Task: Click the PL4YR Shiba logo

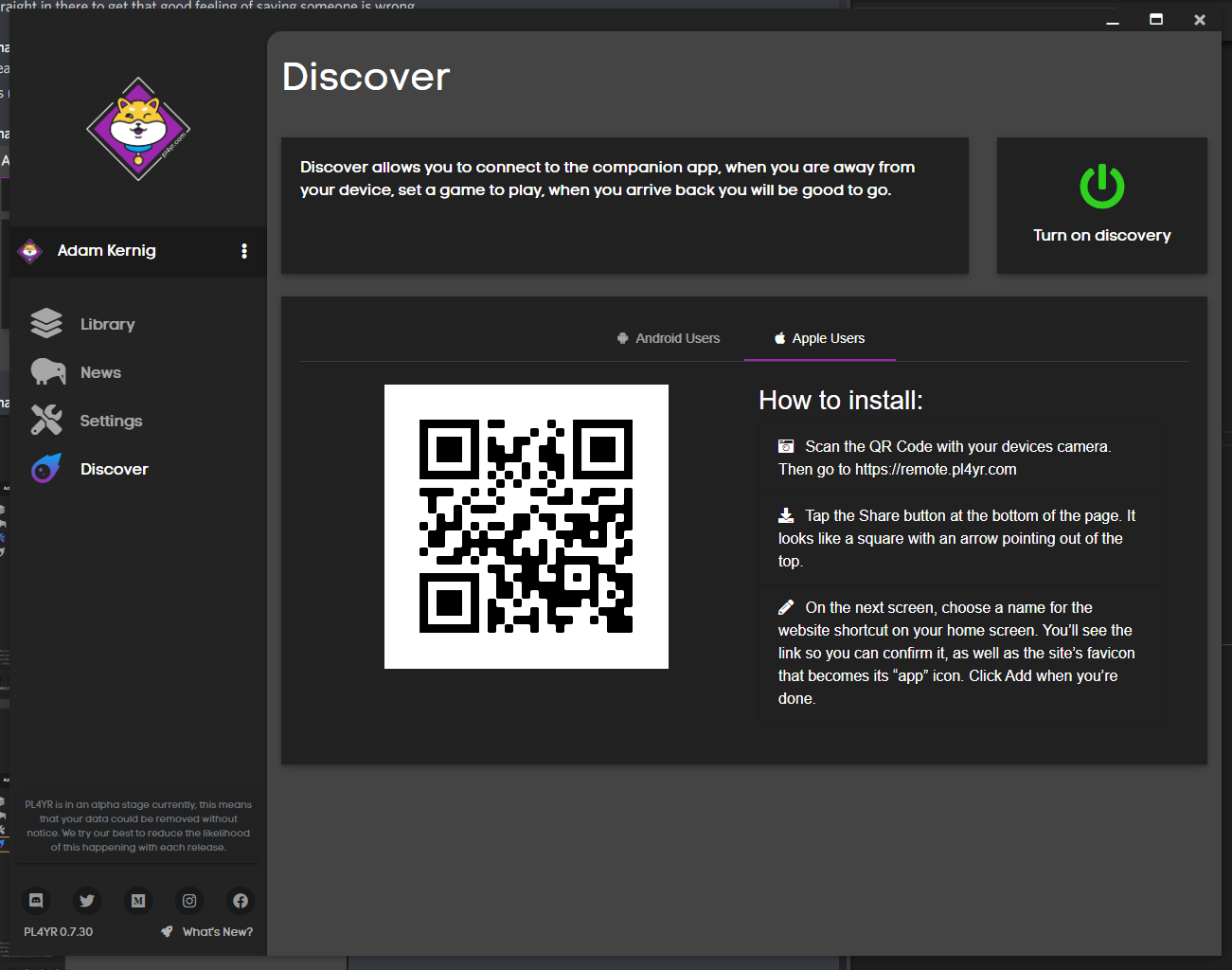Action: 138,129
